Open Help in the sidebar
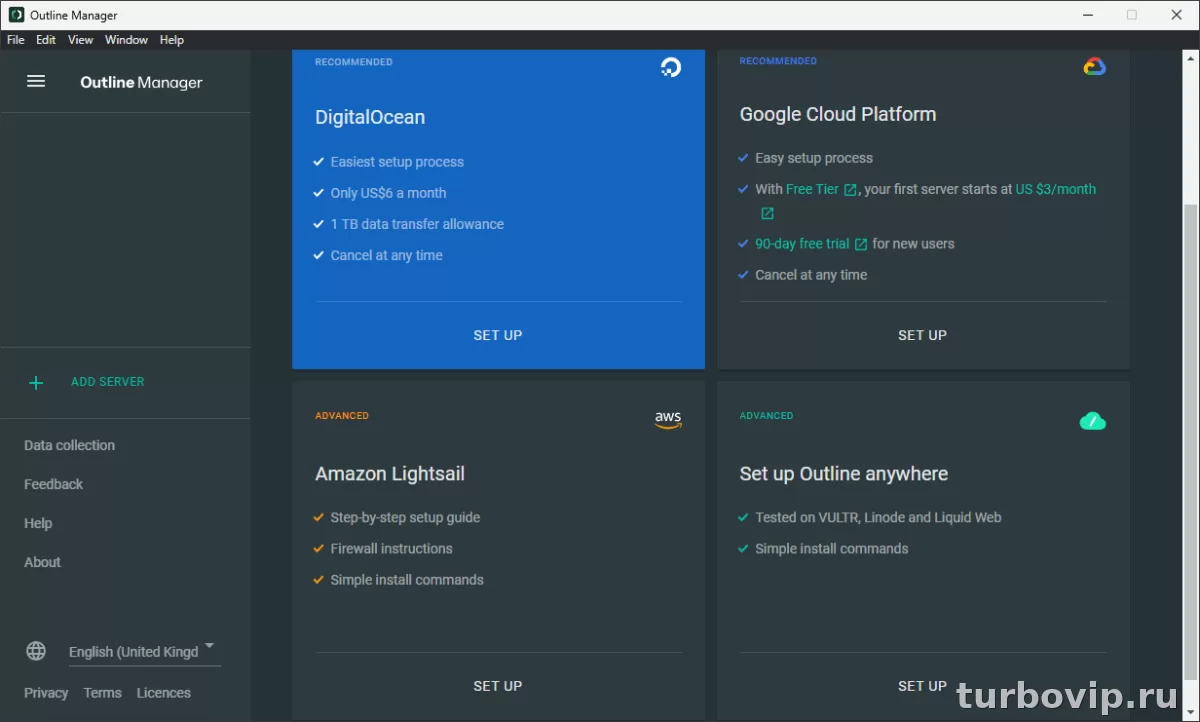 (x=38, y=523)
